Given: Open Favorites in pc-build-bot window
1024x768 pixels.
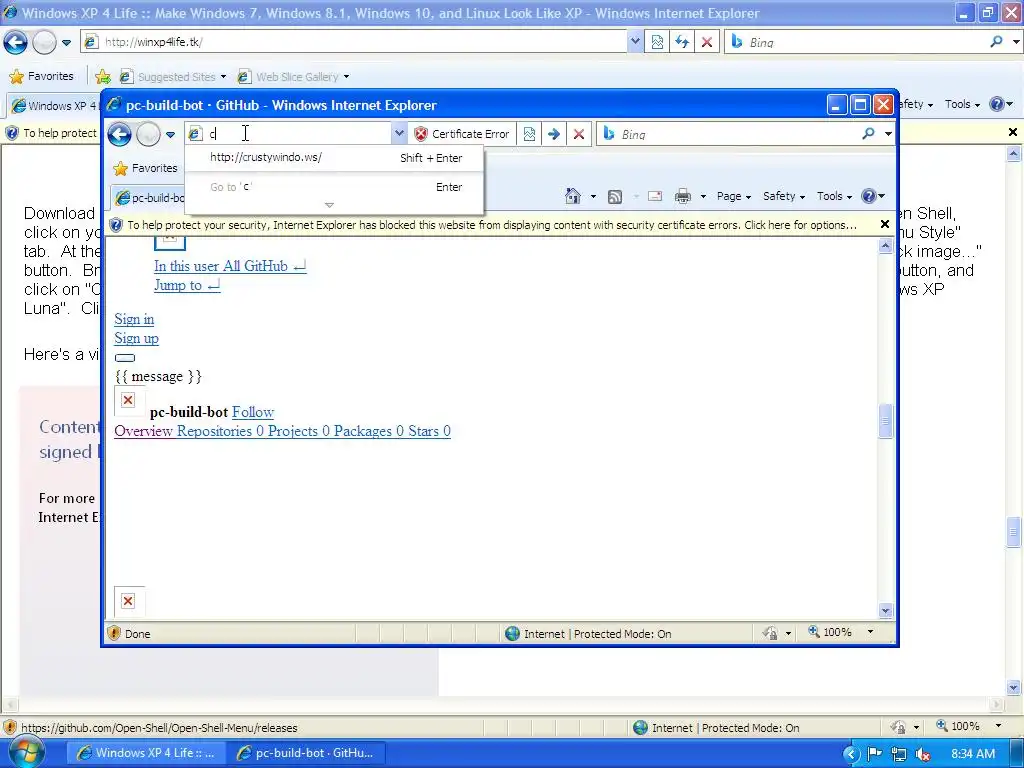Looking at the screenshot, I should [x=146, y=168].
